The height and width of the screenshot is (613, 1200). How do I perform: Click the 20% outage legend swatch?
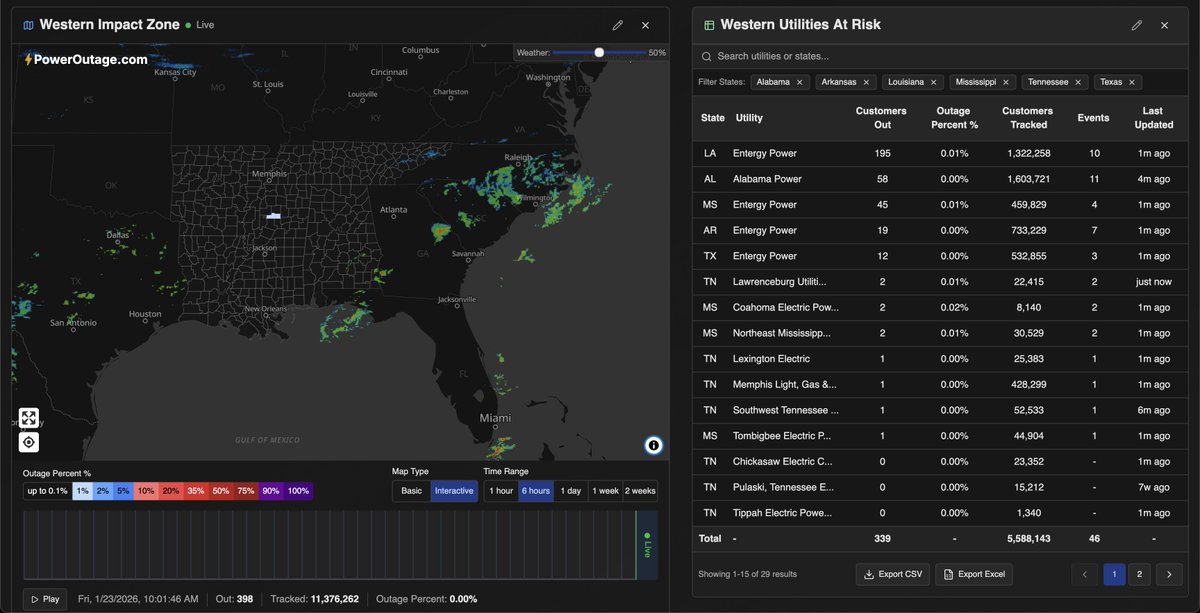pyautogui.click(x=171, y=491)
